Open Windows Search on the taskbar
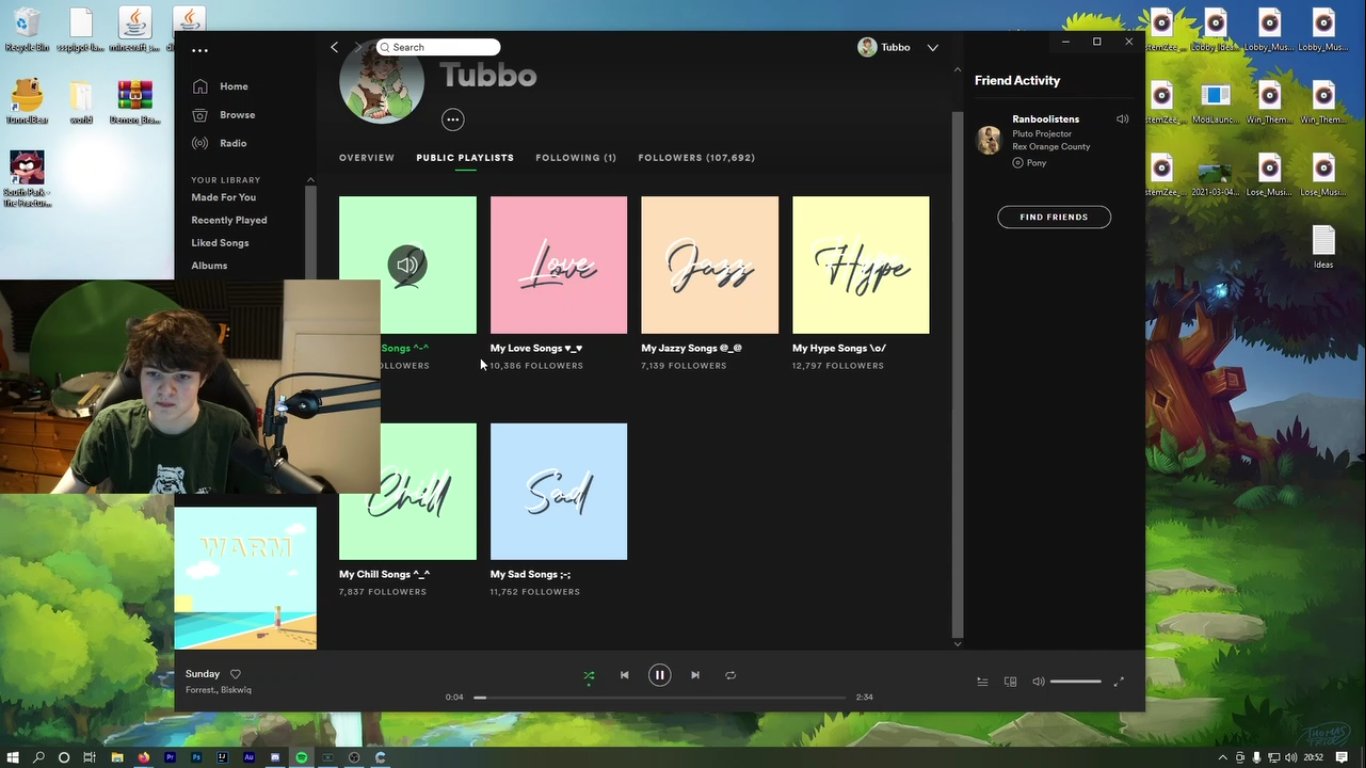 (39, 757)
